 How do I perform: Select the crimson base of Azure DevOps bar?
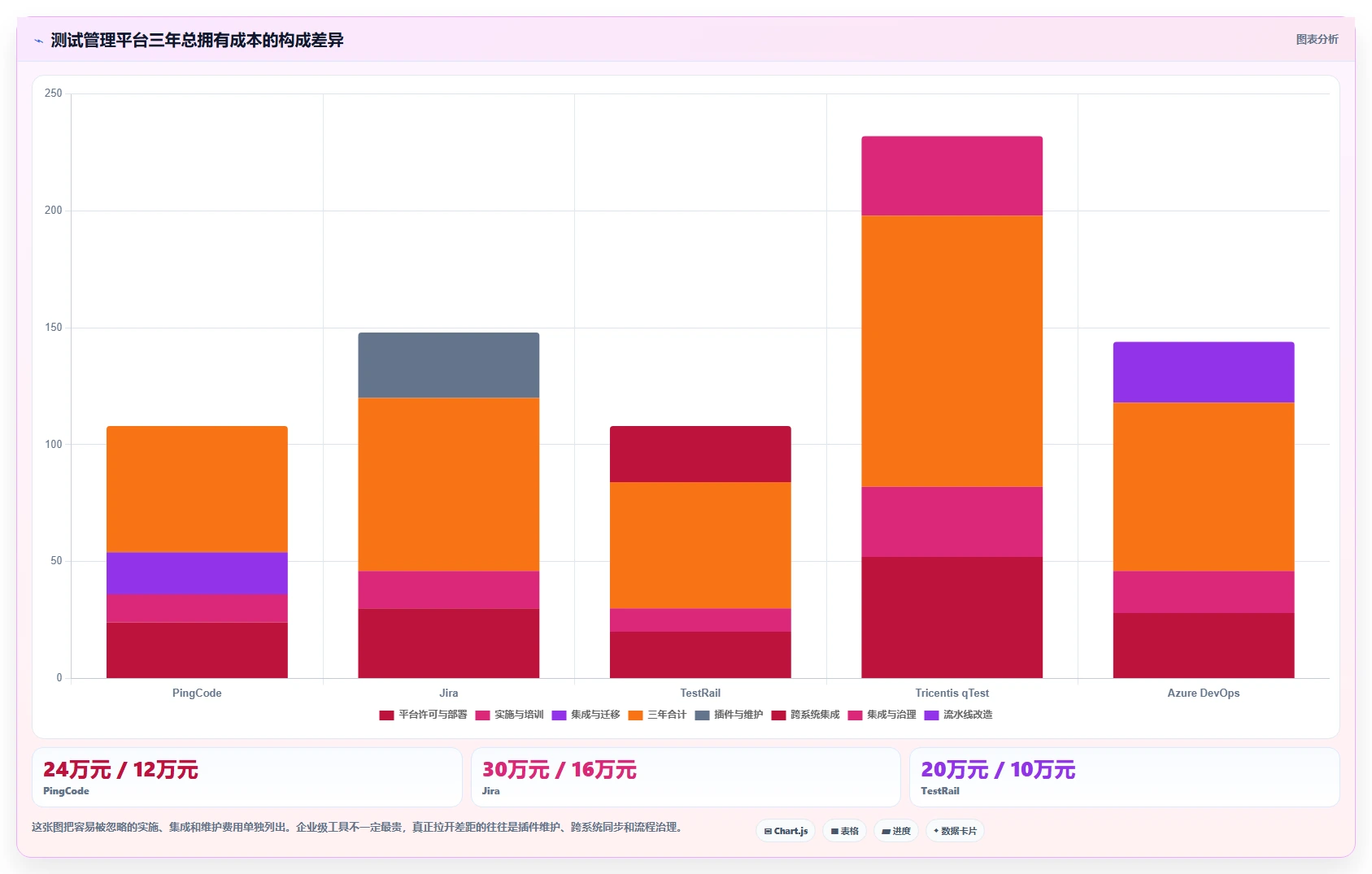tap(1204, 646)
